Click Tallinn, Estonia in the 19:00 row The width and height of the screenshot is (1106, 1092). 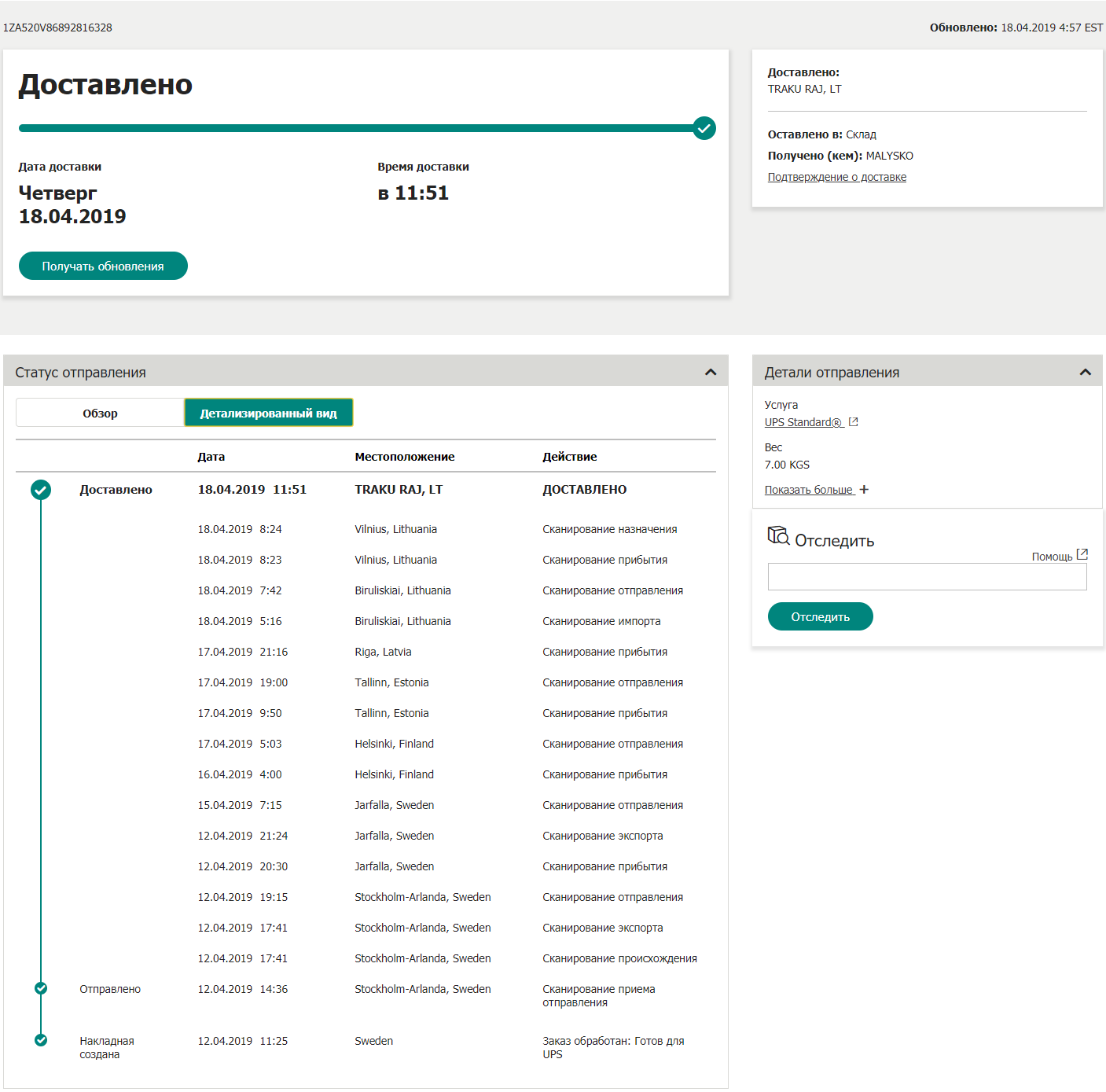(391, 682)
